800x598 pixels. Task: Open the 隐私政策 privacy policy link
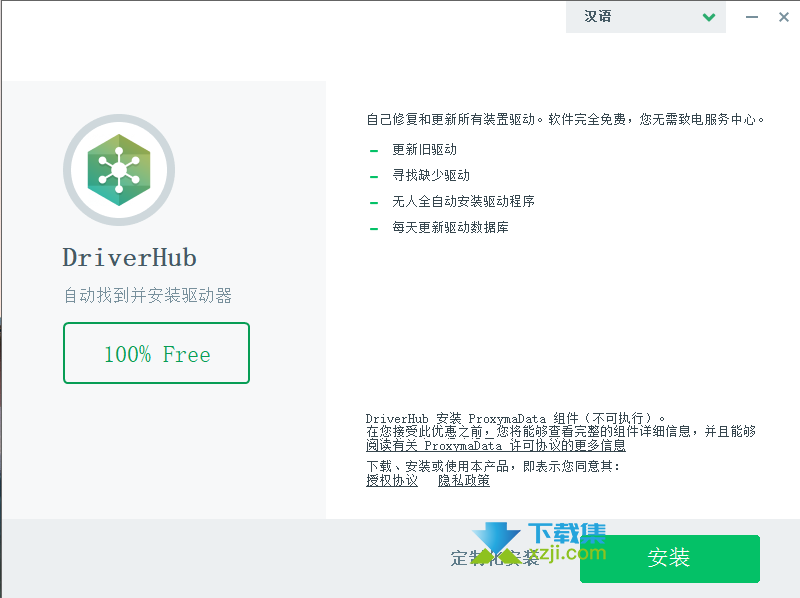pos(464,481)
